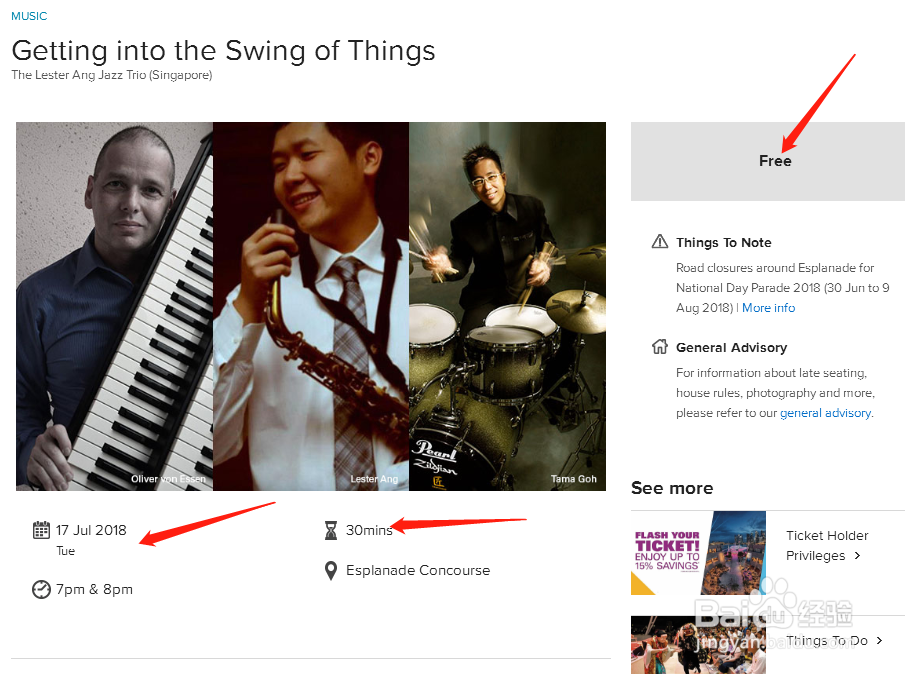Open Things To Do link
Screen dimensions: 905x674
[826, 640]
